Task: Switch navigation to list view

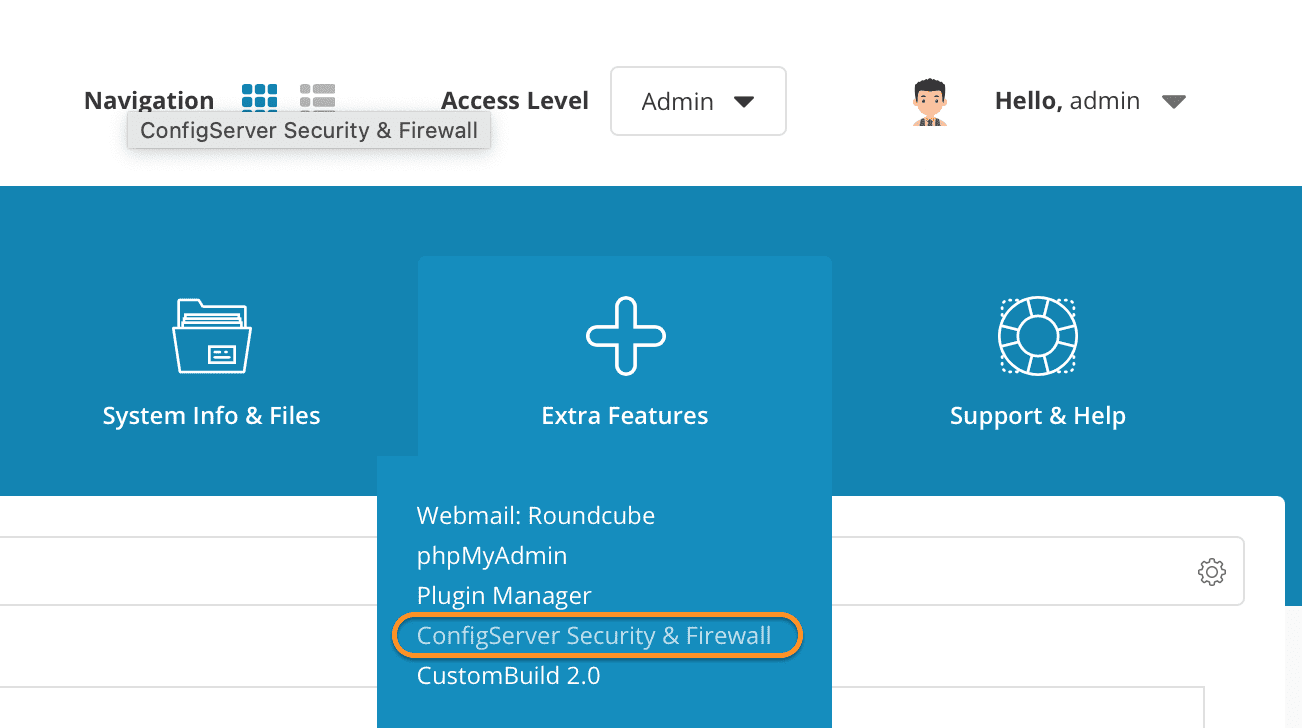Action: click(x=317, y=98)
